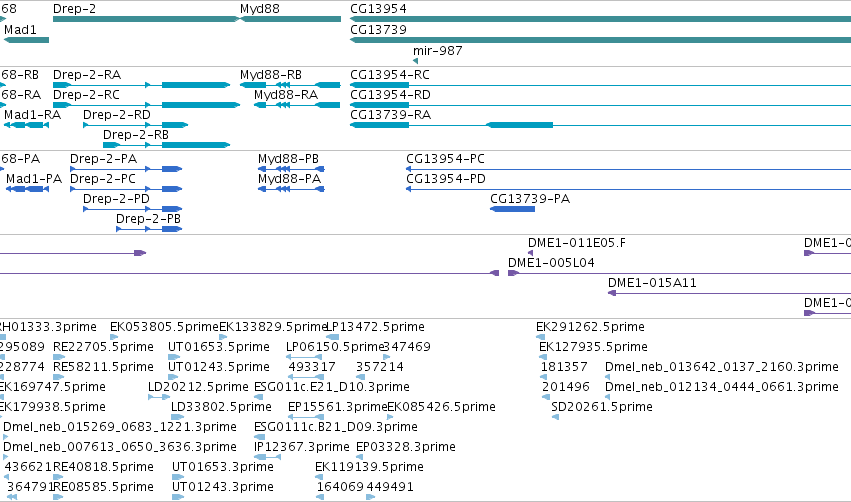This screenshot has height=502, width=851.
Task: Click the DME1-005L04 clone label
Action: 551,263
